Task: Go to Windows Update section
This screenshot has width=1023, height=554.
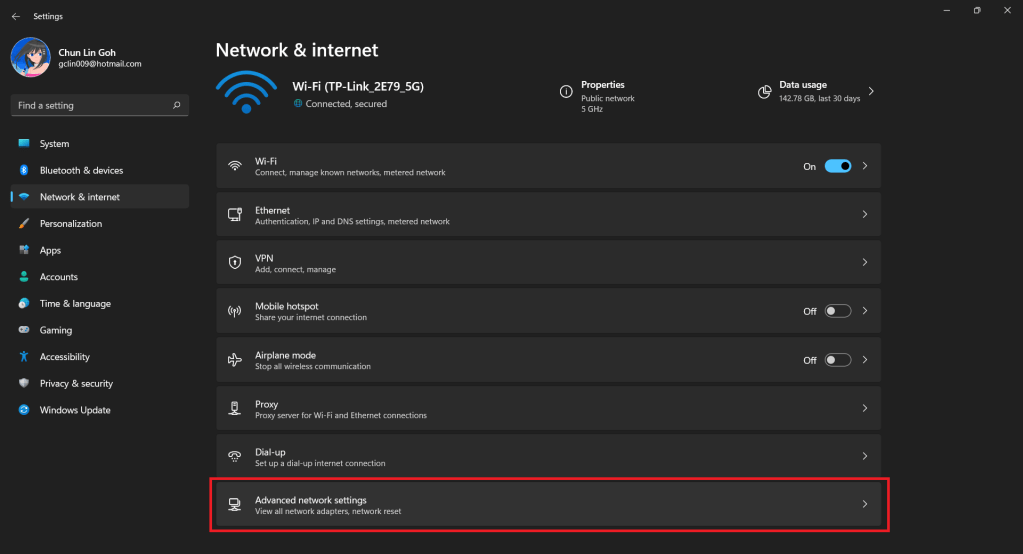Action: (75, 410)
